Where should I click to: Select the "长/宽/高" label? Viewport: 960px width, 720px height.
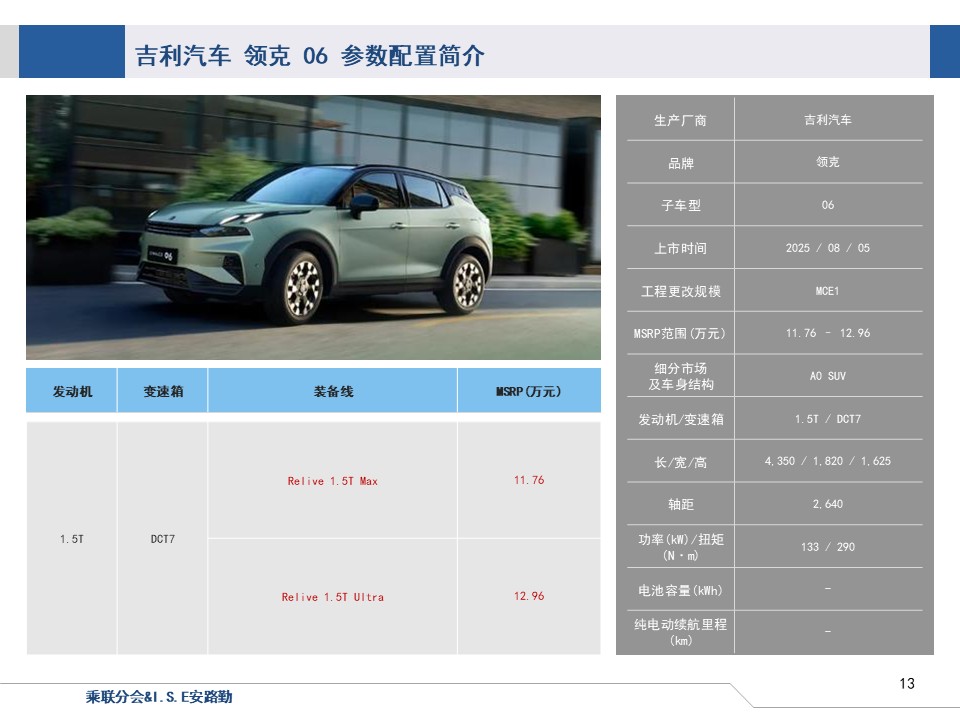click(680, 462)
